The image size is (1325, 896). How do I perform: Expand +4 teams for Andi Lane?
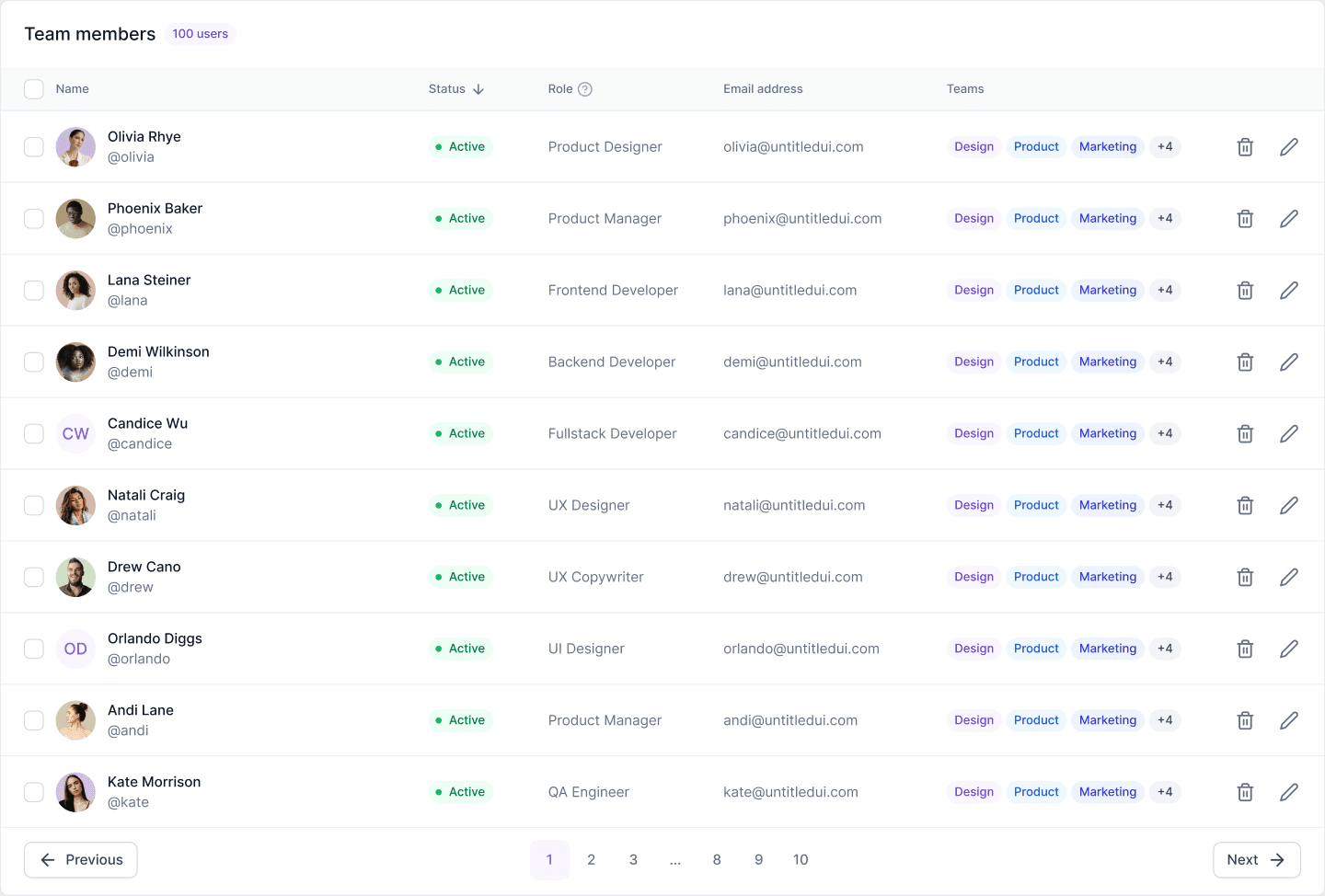tap(1165, 720)
